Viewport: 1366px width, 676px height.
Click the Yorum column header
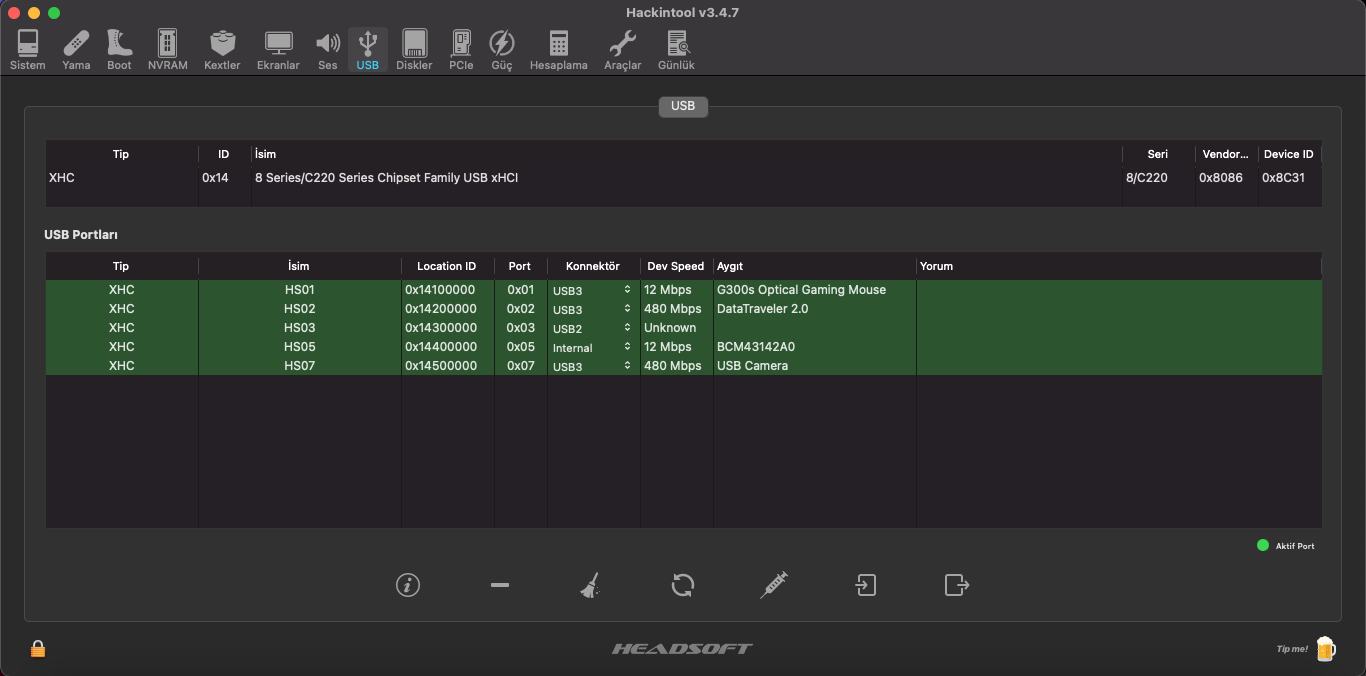pyautogui.click(x=1118, y=266)
